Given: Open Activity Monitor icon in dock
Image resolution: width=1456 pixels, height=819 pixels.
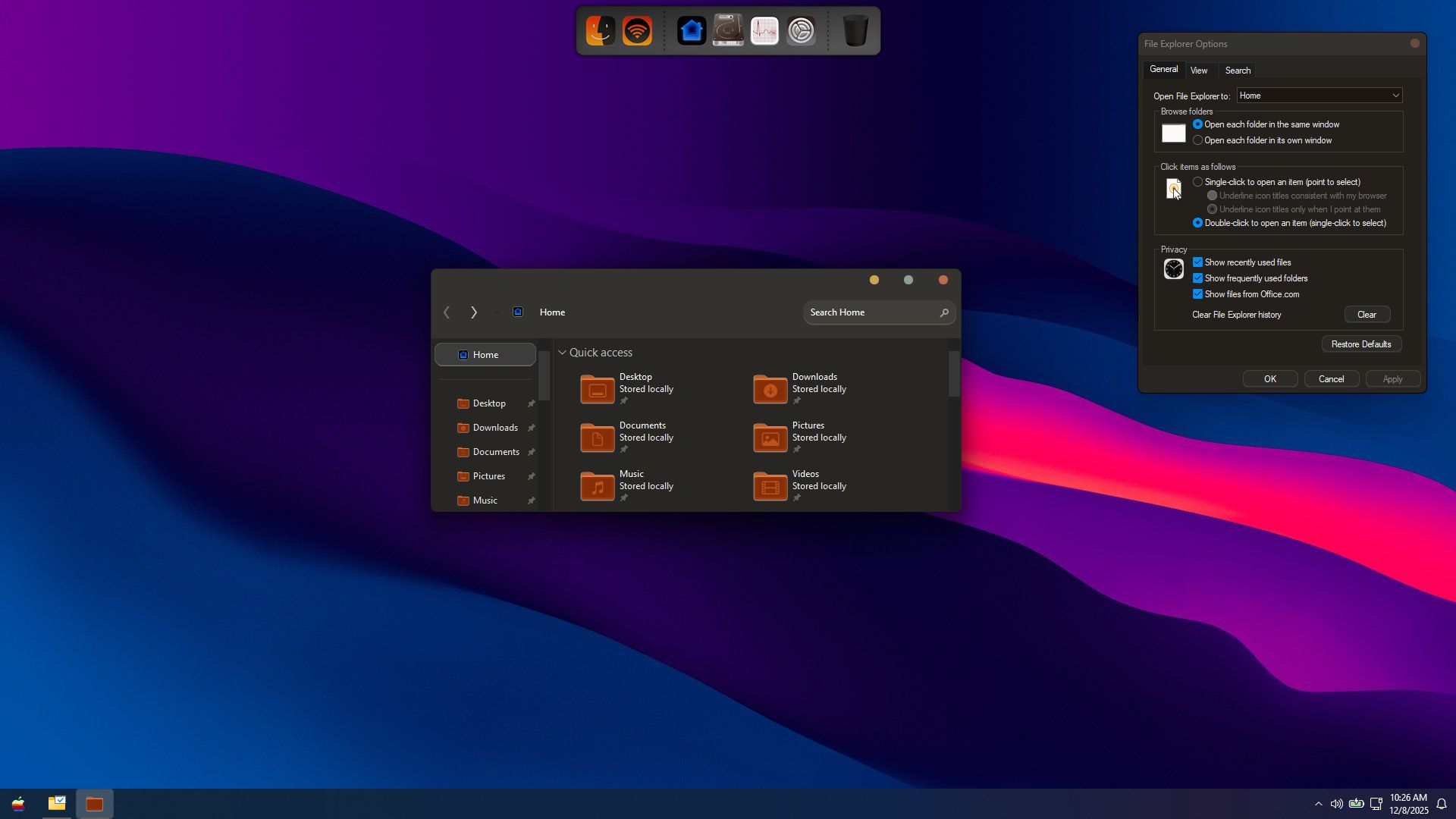Looking at the screenshot, I should (x=764, y=31).
